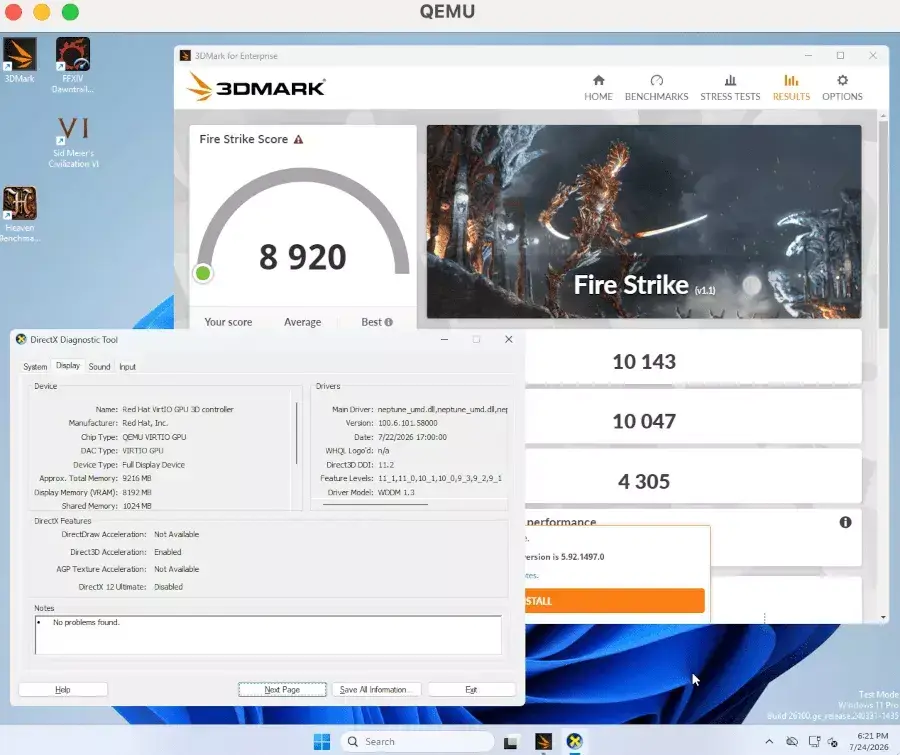Click the driver version 100.6.101.58000

(408, 423)
